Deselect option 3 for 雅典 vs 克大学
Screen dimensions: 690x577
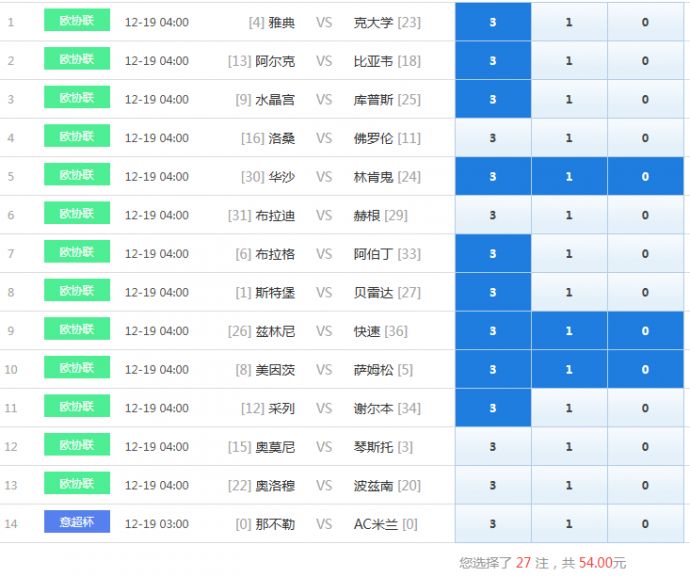493,22
